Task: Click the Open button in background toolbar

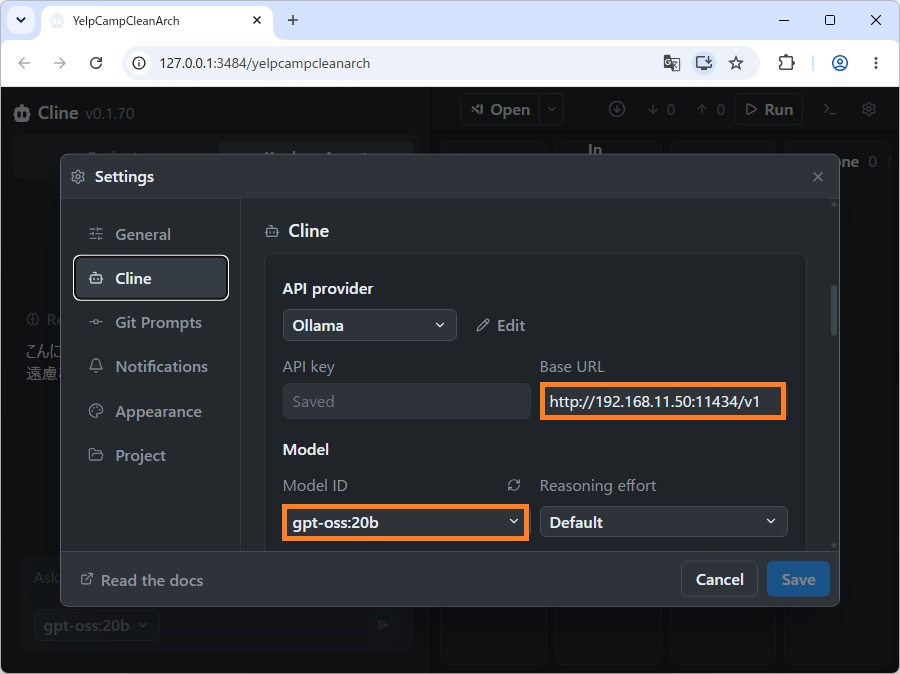Action: [x=500, y=109]
